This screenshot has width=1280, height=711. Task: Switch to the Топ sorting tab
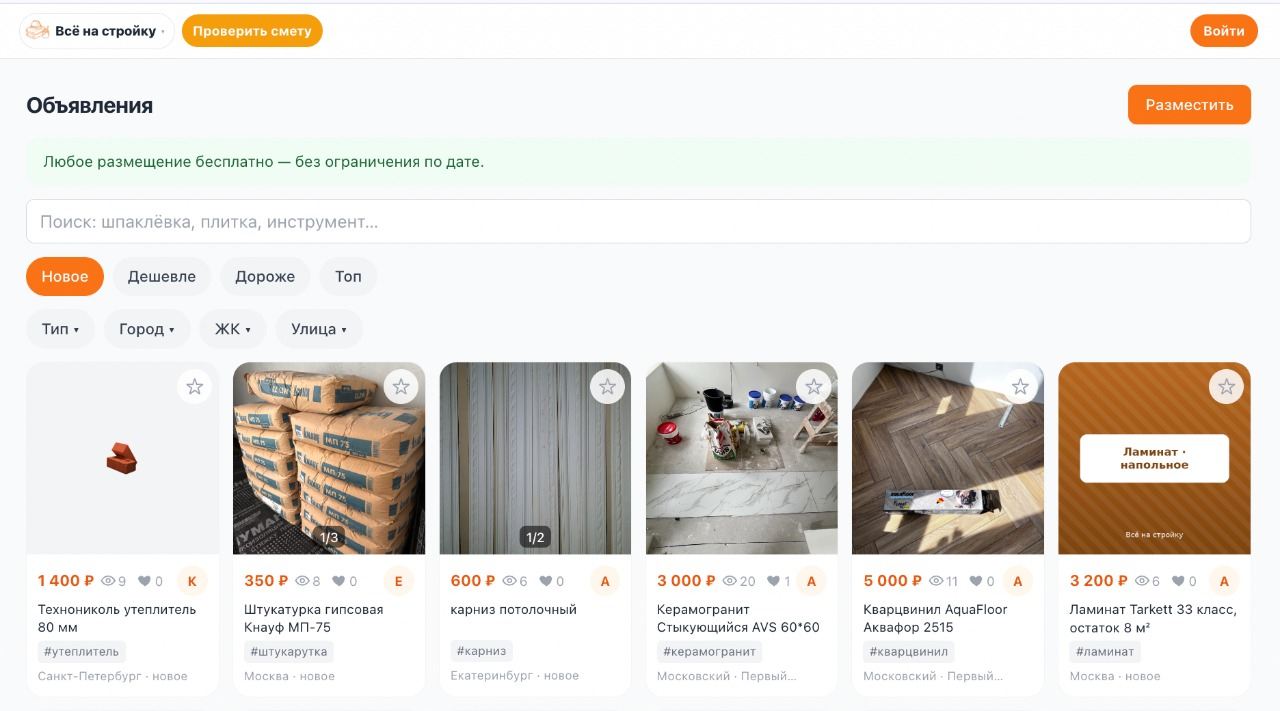[348, 277]
